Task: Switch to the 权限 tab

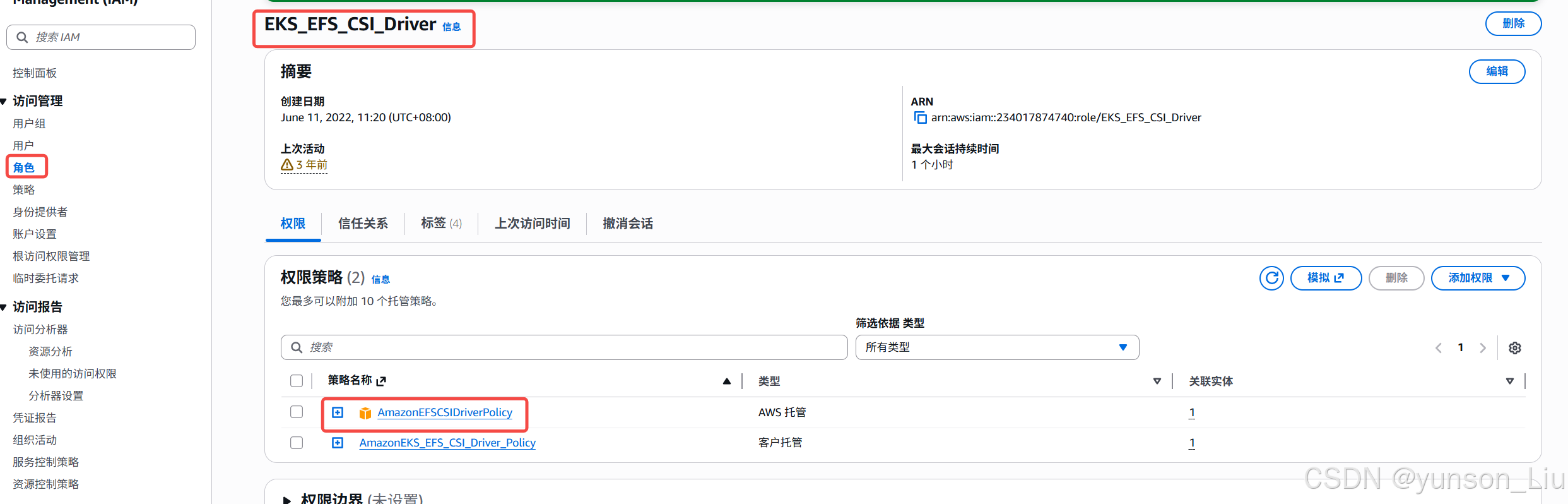Action: (x=293, y=224)
